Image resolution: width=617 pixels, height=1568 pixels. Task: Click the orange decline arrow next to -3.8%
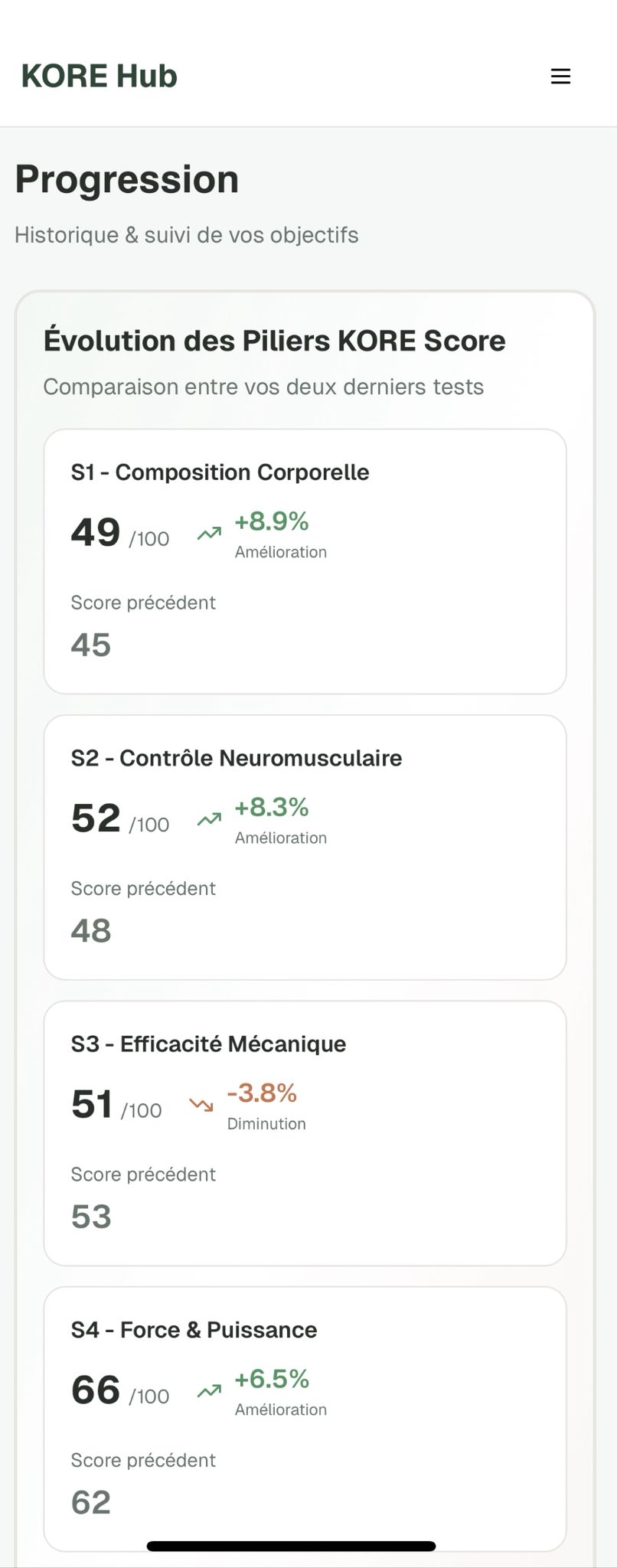pyautogui.click(x=201, y=1105)
